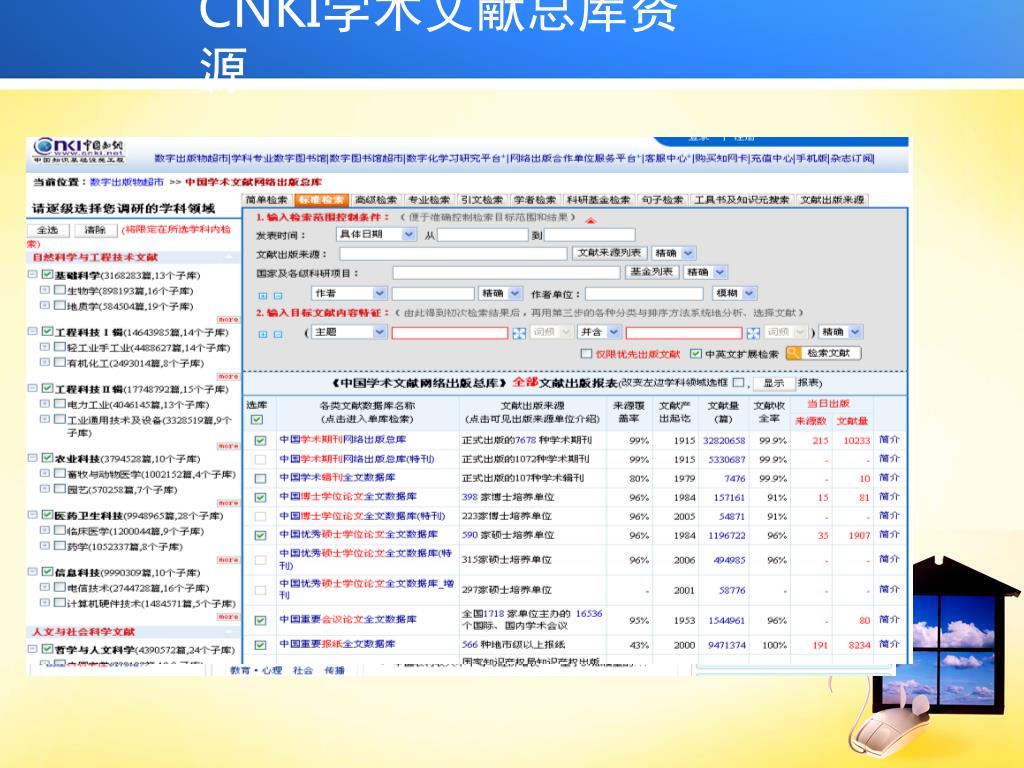
Task: Toggle the 信息科技 checkbox
Action: pos(47,571)
